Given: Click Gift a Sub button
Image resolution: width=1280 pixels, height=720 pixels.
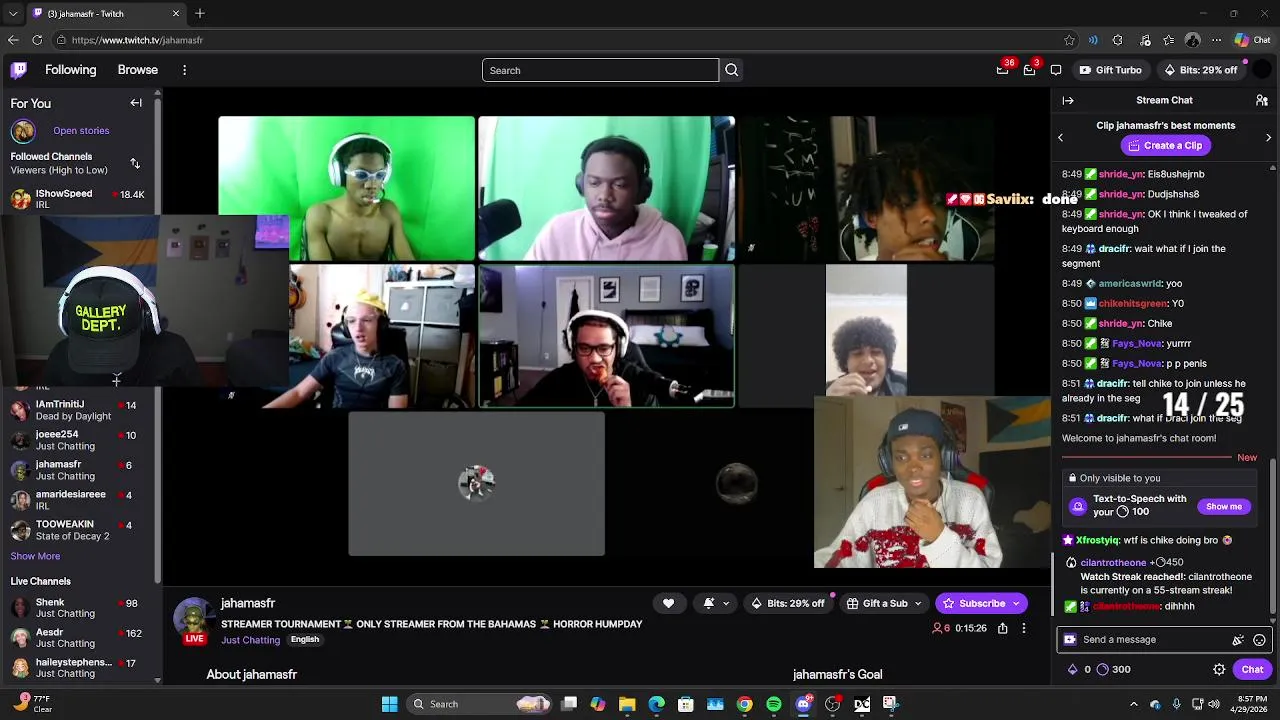Looking at the screenshot, I should pos(877,603).
